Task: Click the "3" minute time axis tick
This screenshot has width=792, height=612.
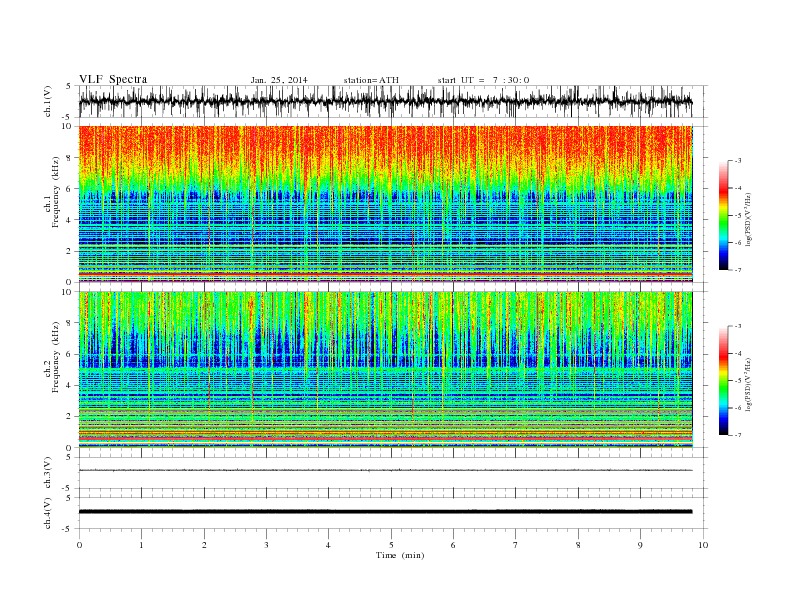Action: [266, 545]
